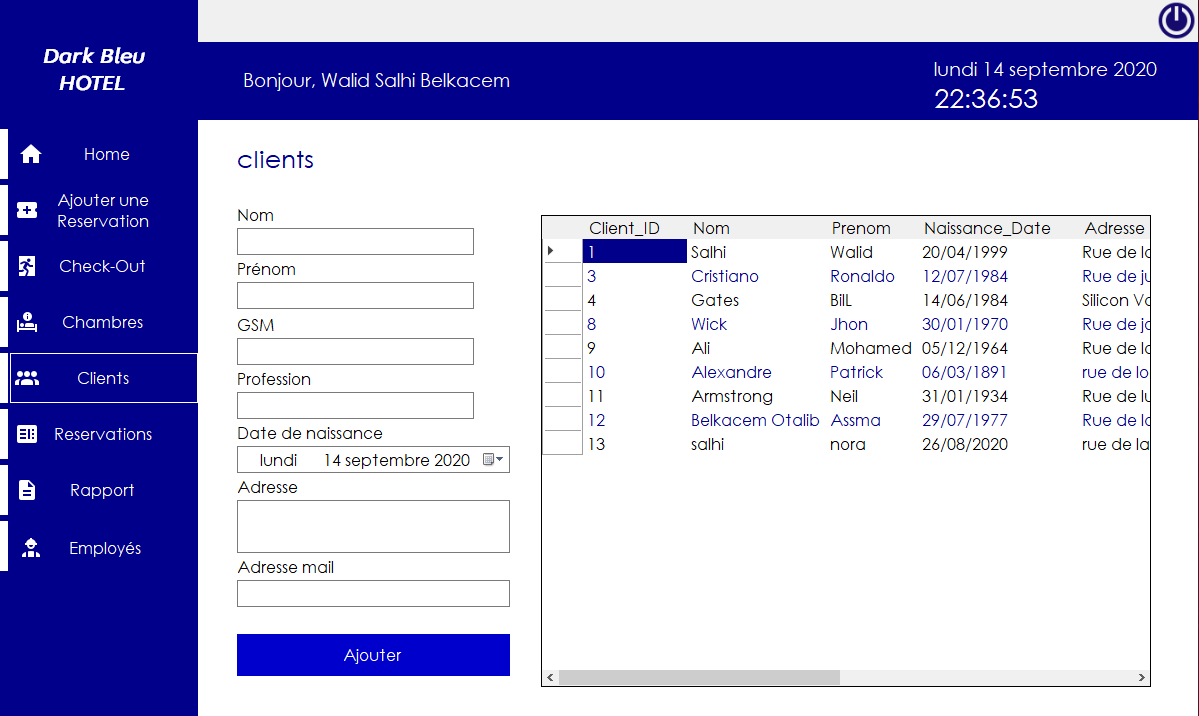Select the day '14' in date picker

[332, 460]
